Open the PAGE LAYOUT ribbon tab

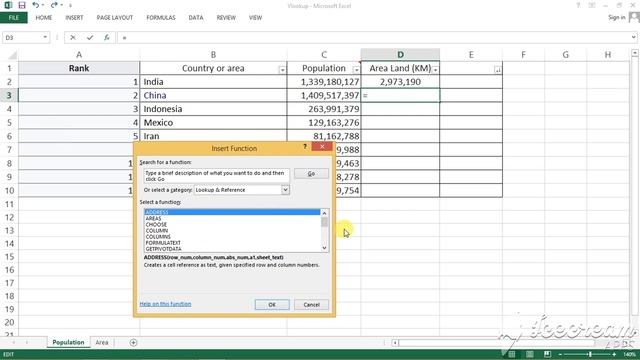point(115,18)
